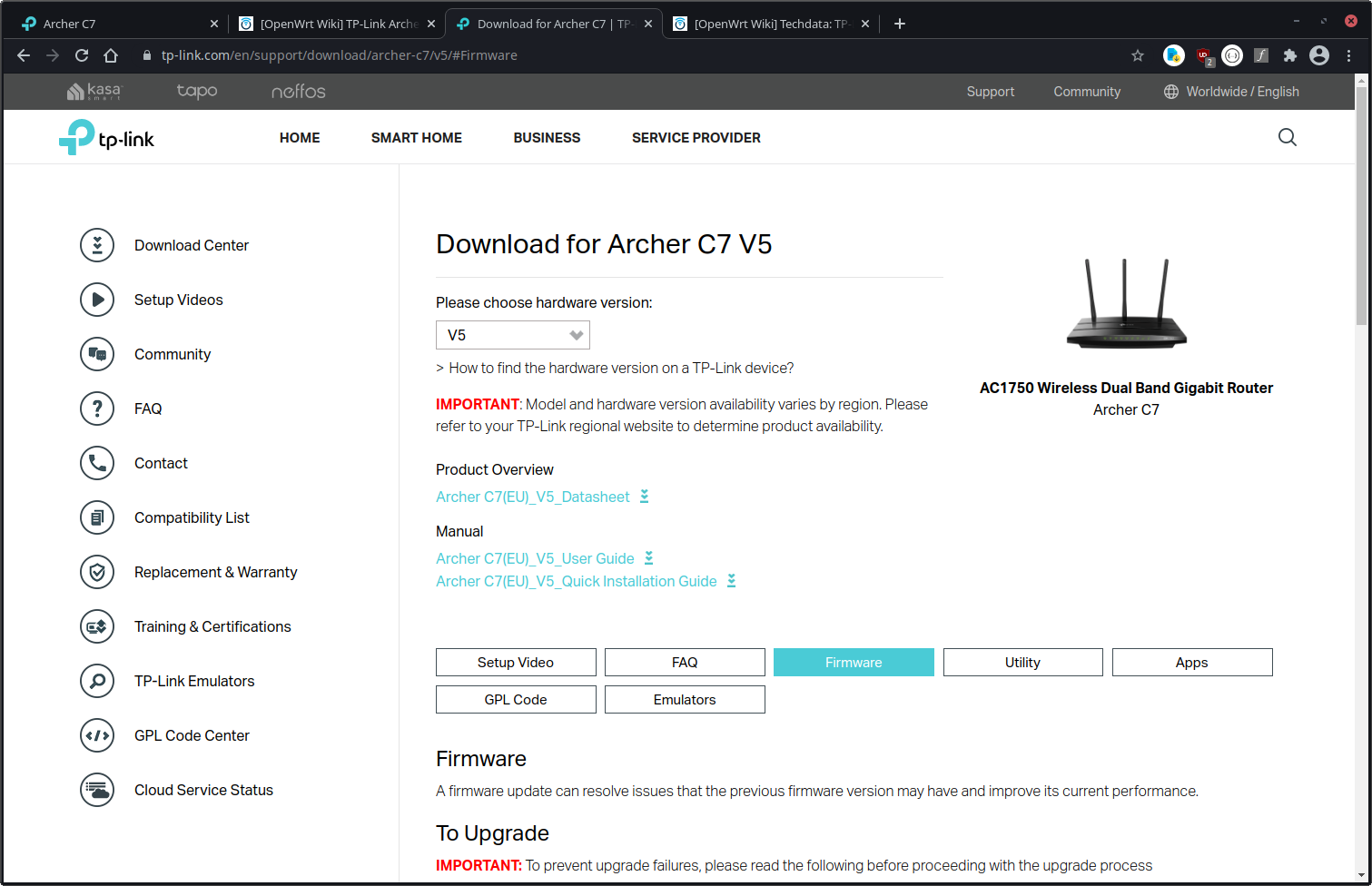The width and height of the screenshot is (1372, 886).
Task: Go back to the previous page
Action: coord(24,55)
